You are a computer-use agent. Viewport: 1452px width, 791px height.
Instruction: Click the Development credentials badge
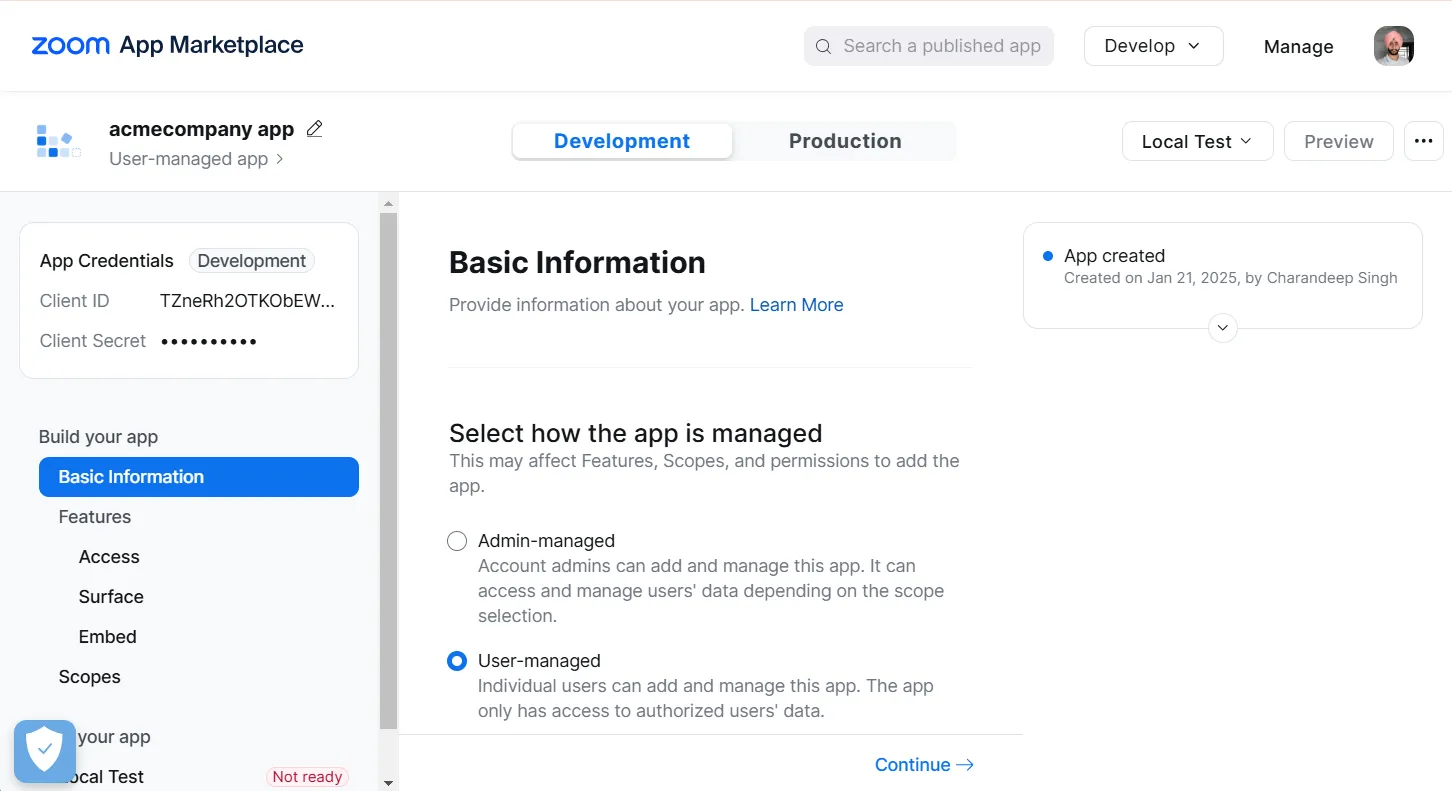click(252, 261)
